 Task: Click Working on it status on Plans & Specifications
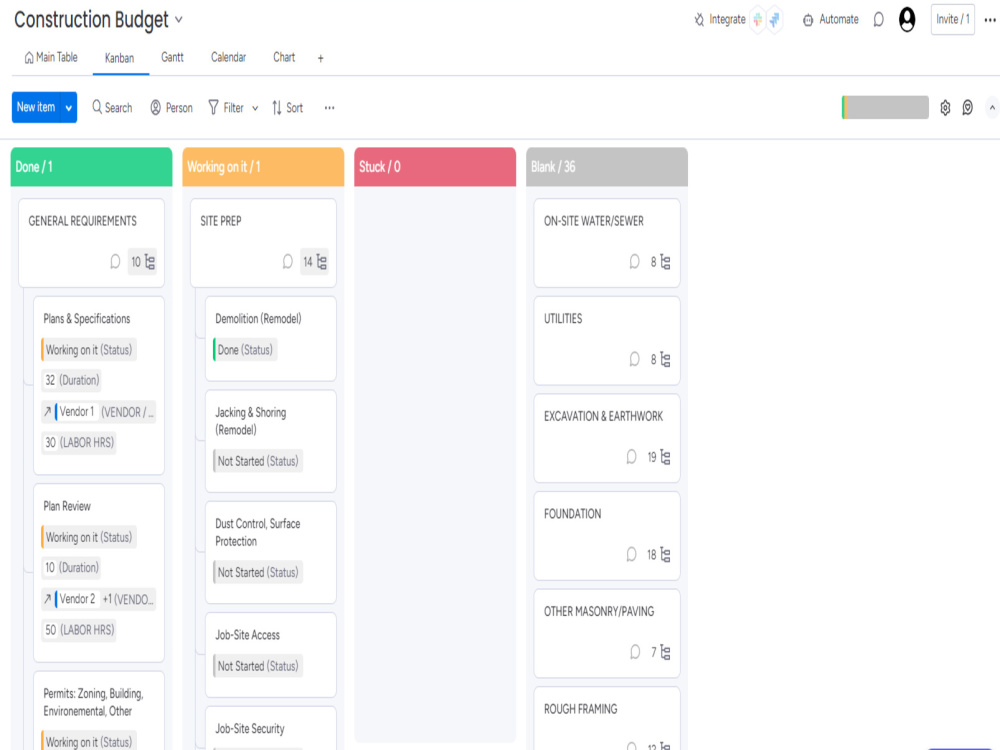tap(89, 349)
